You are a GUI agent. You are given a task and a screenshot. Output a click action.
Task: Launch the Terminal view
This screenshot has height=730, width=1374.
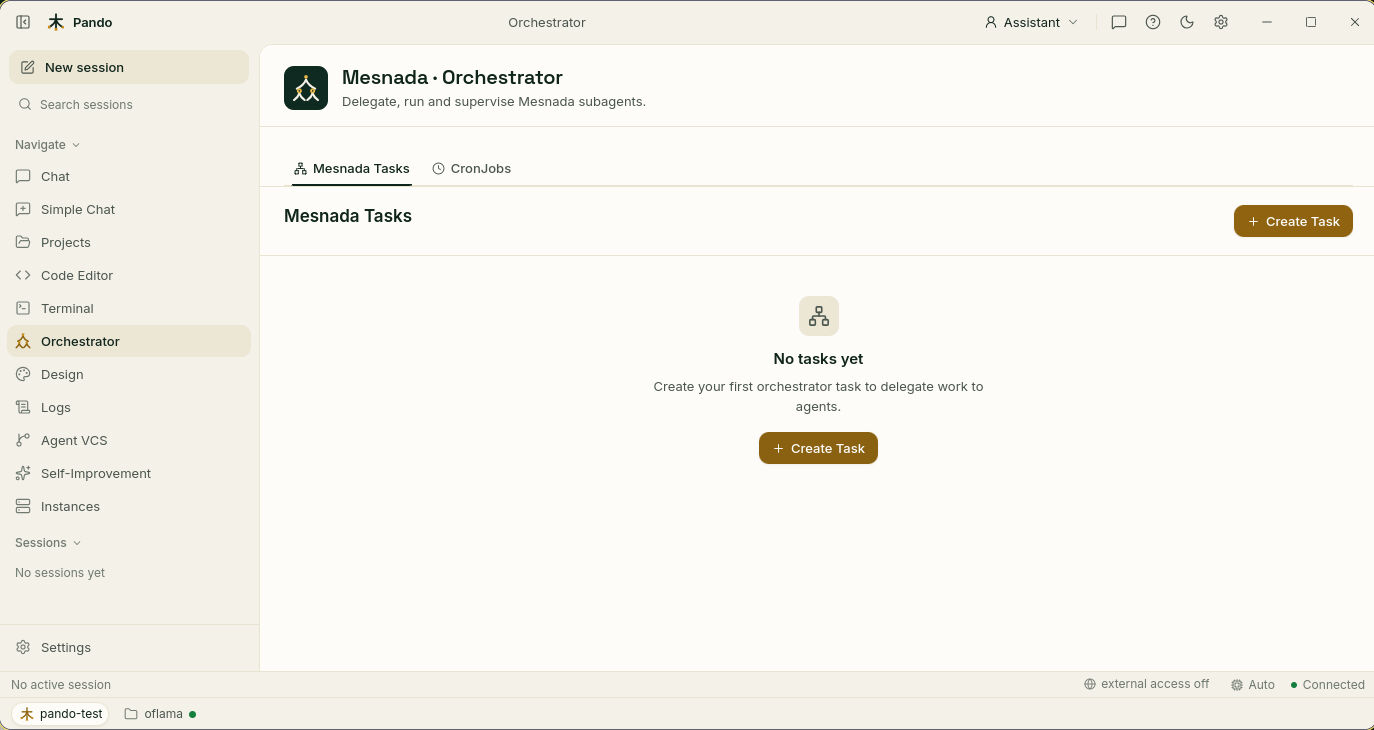tap(129, 308)
